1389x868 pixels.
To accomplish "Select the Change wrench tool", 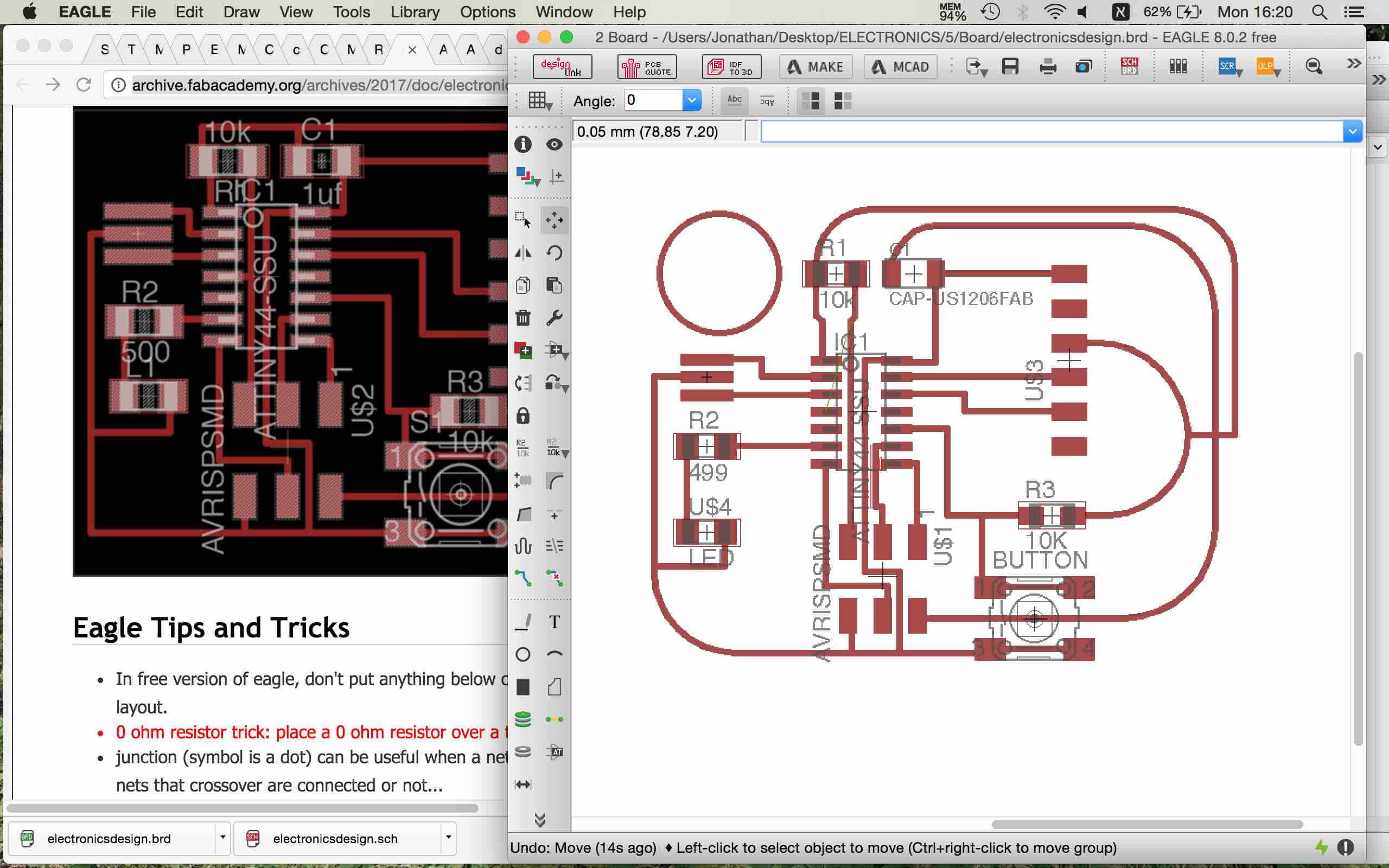I will pos(554,317).
